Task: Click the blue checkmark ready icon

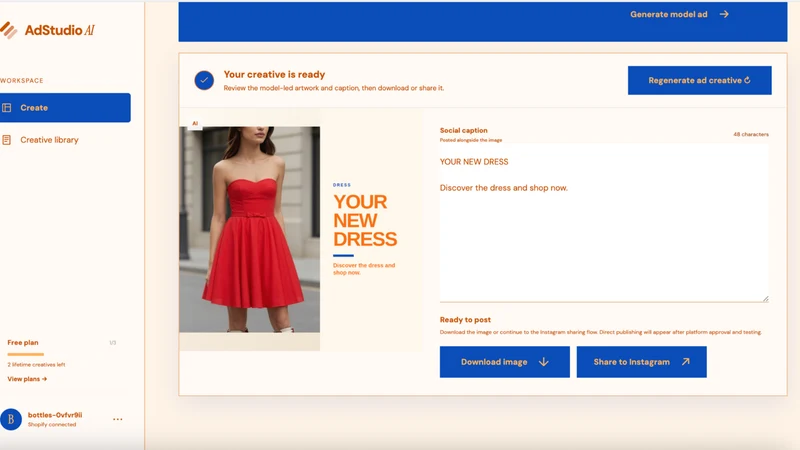Action: point(204,80)
